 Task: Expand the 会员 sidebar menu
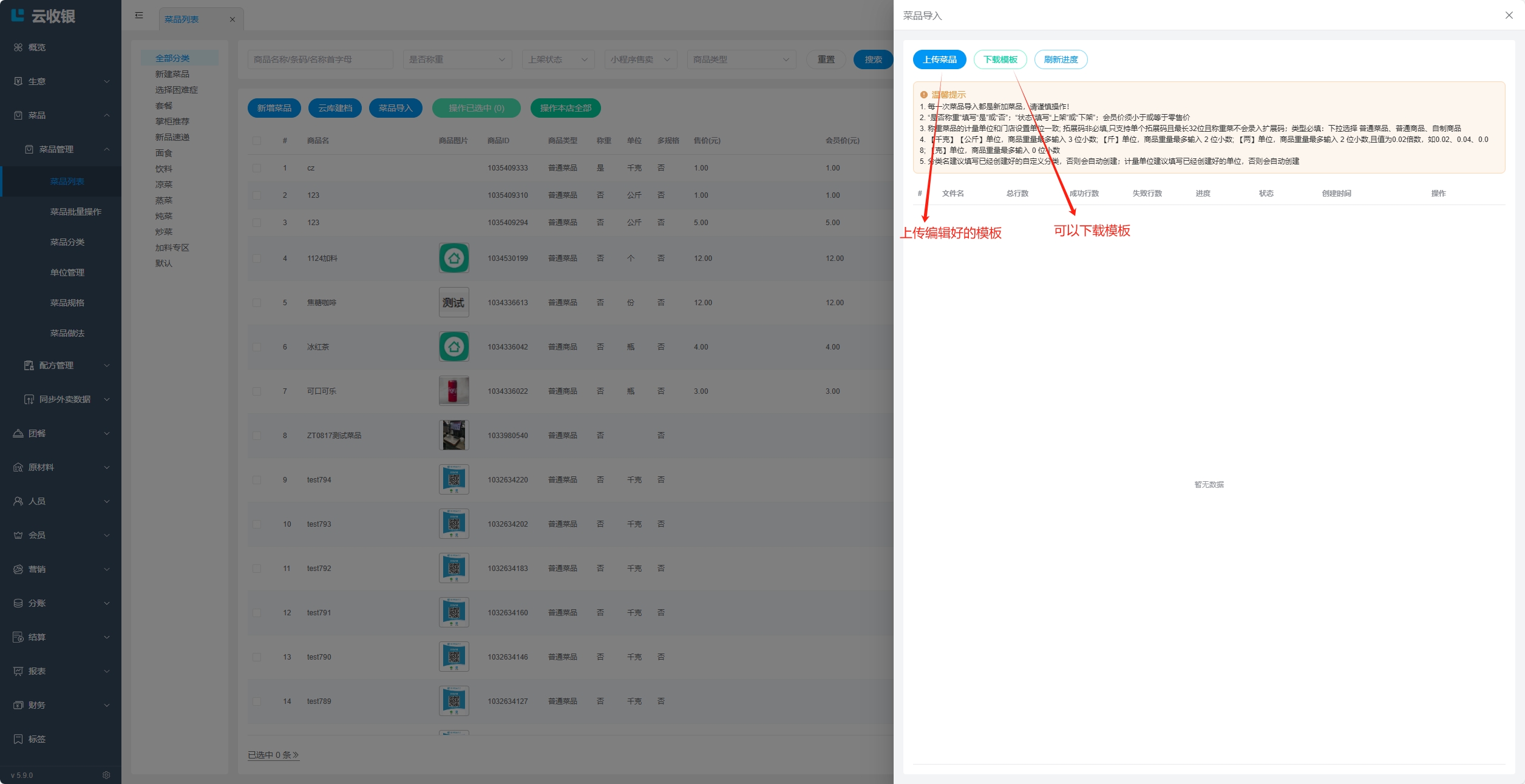click(x=61, y=535)
